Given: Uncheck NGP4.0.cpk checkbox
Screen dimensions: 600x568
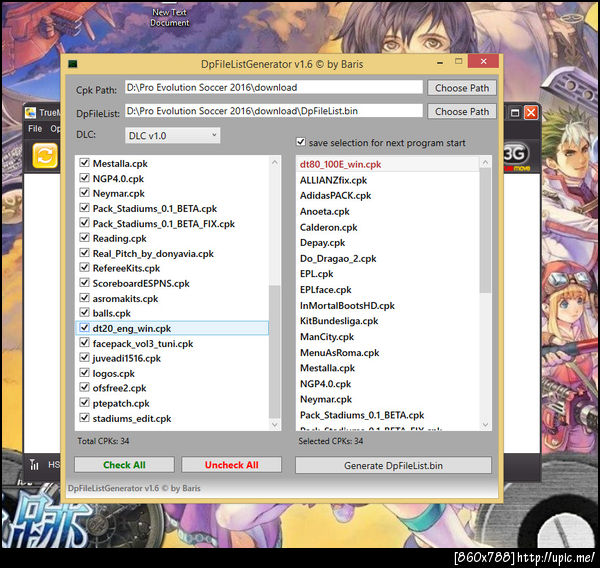Looking at the screenshot, I should point(84,178).
